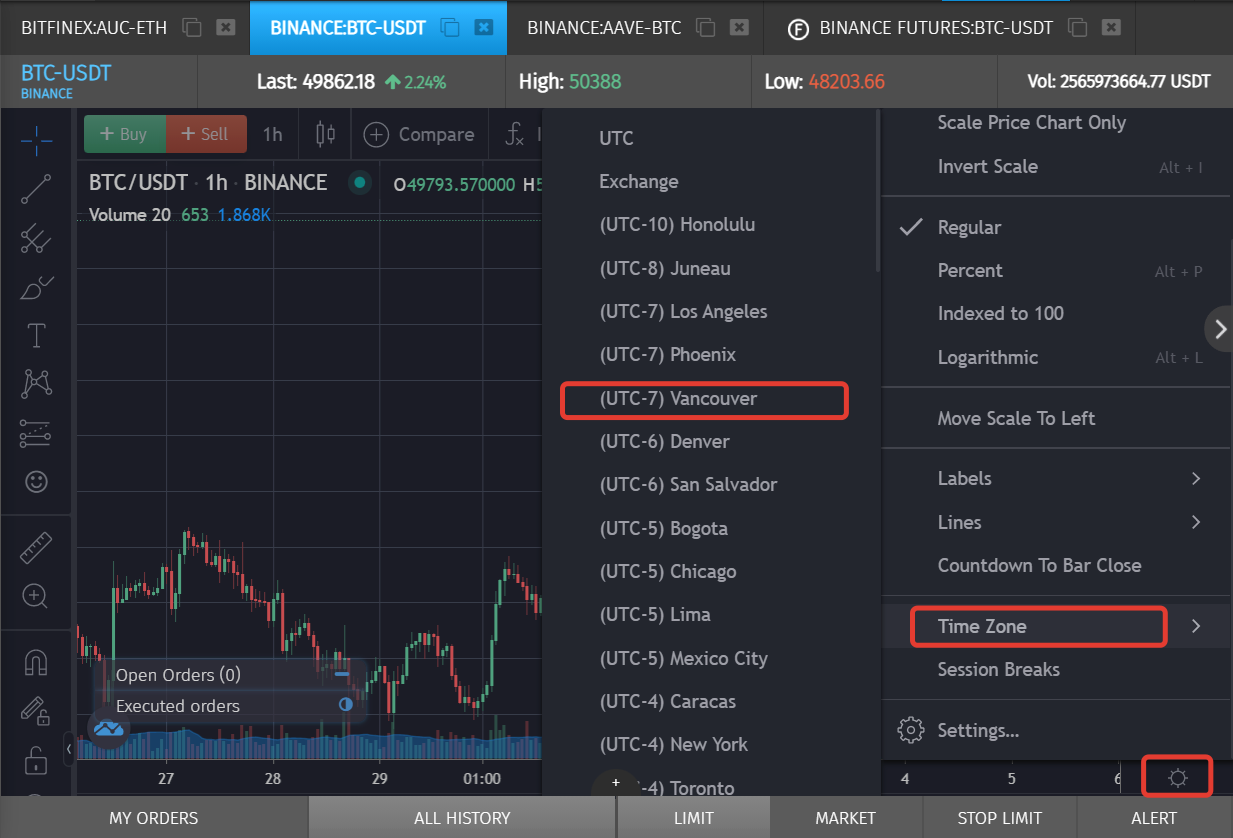Detach the BINANCE:AAVE-BTC tab to a window
The image size is (1233, 838).
click(x=706, y=27)
